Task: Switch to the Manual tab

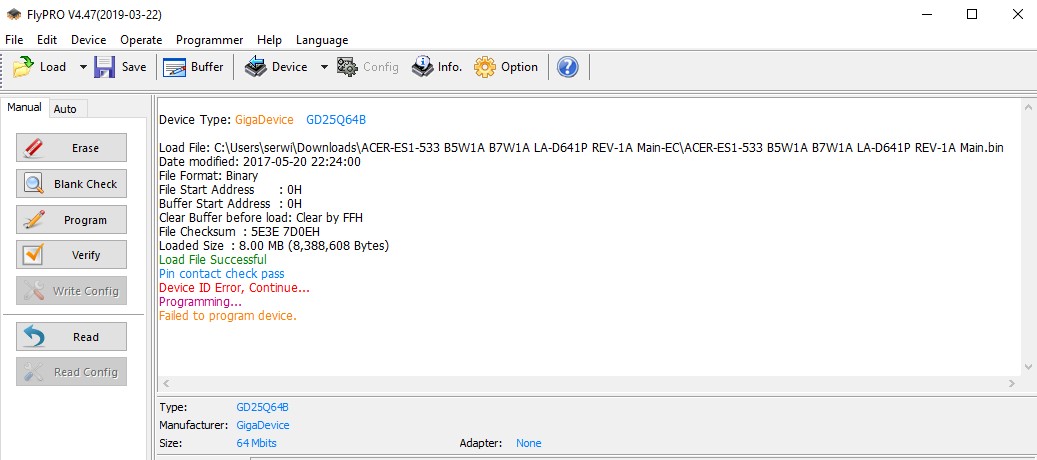Action: pyautogui.click(x=24, y=107)
